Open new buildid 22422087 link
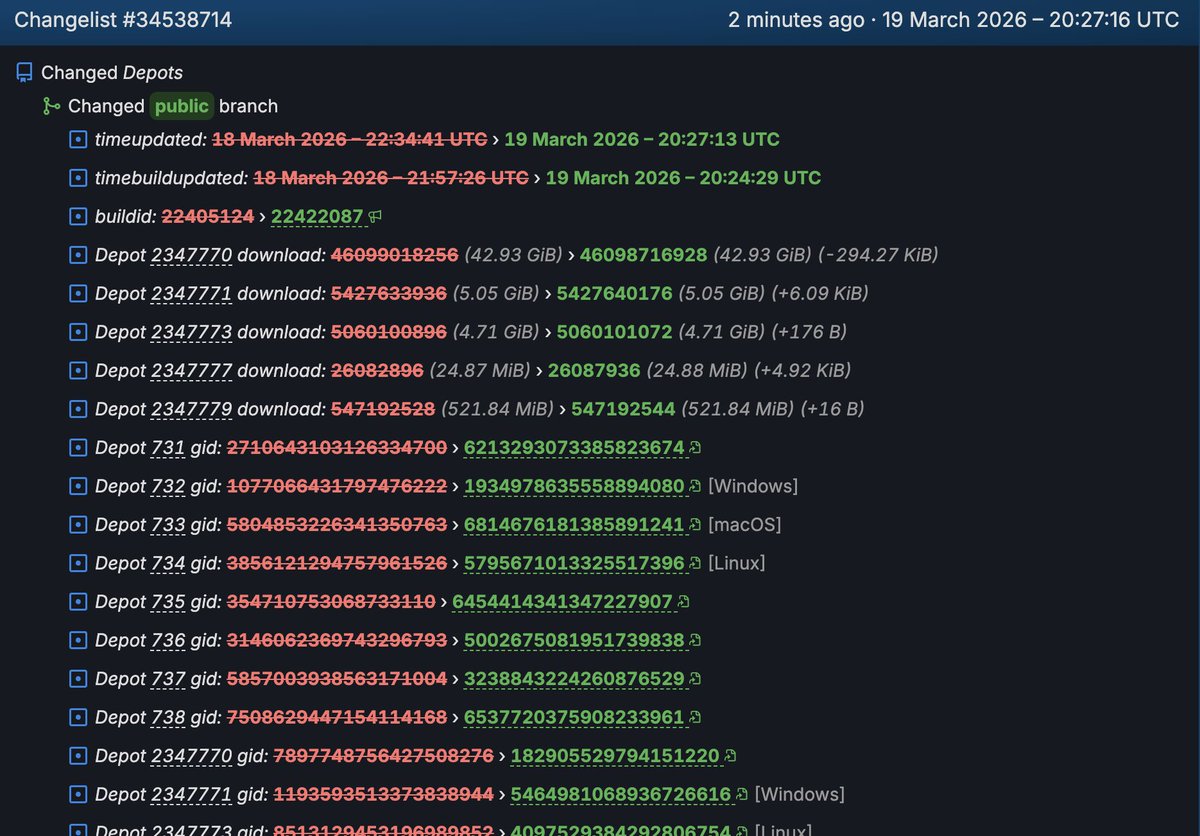The width and height of the screenshot is (1200, 836). [x=317, y=216]
